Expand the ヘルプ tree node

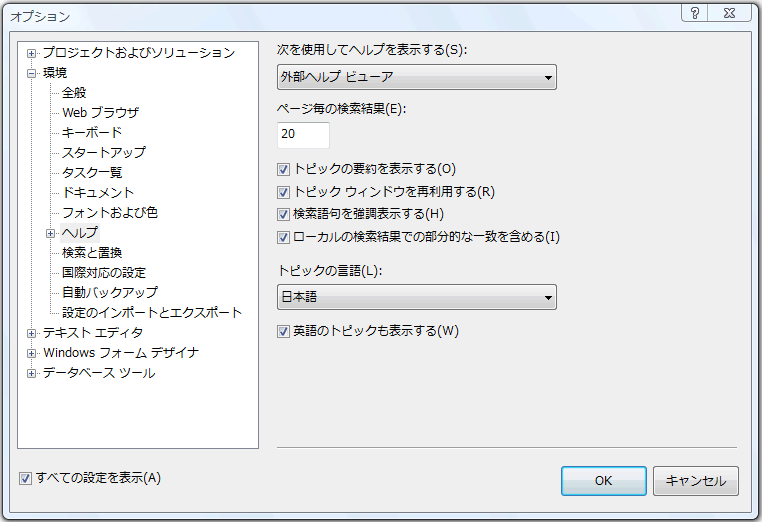[51, 233]
